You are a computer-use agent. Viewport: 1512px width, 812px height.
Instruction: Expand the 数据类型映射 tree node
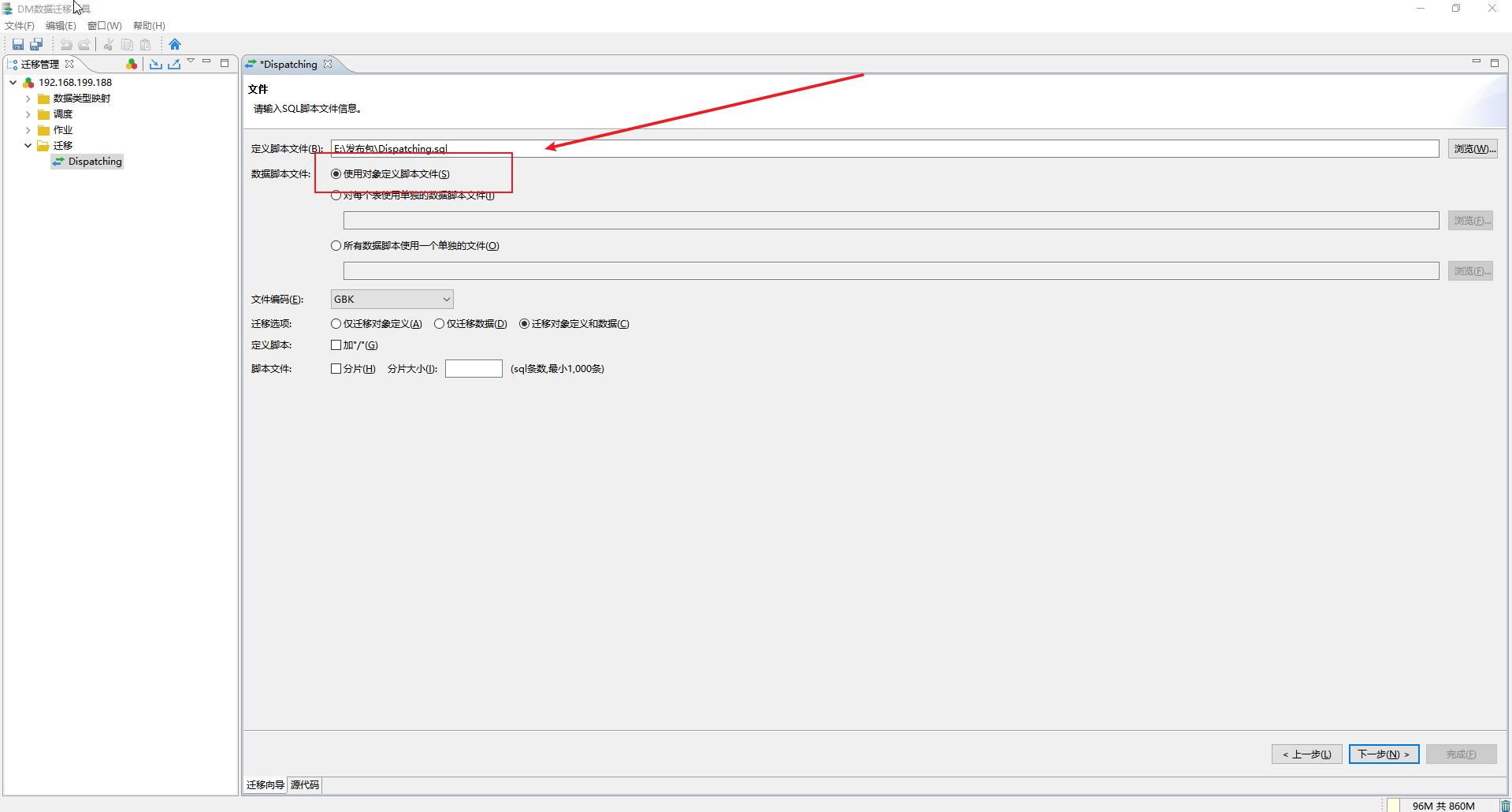pyautogui.click(x=28, y=99)
